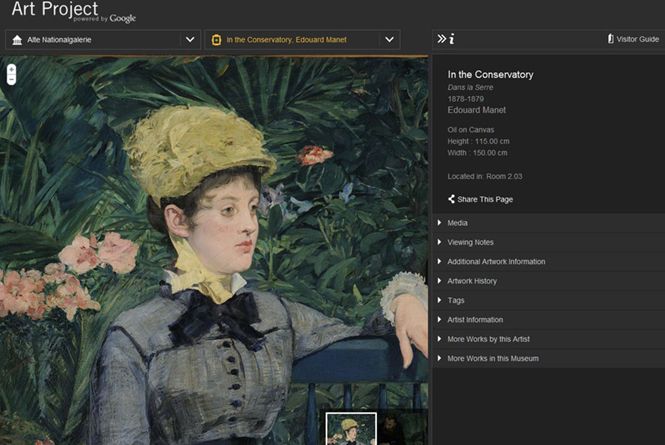The image size is (665, 445).
Task: Click the info 'i' icon
Action: (452, 39)
